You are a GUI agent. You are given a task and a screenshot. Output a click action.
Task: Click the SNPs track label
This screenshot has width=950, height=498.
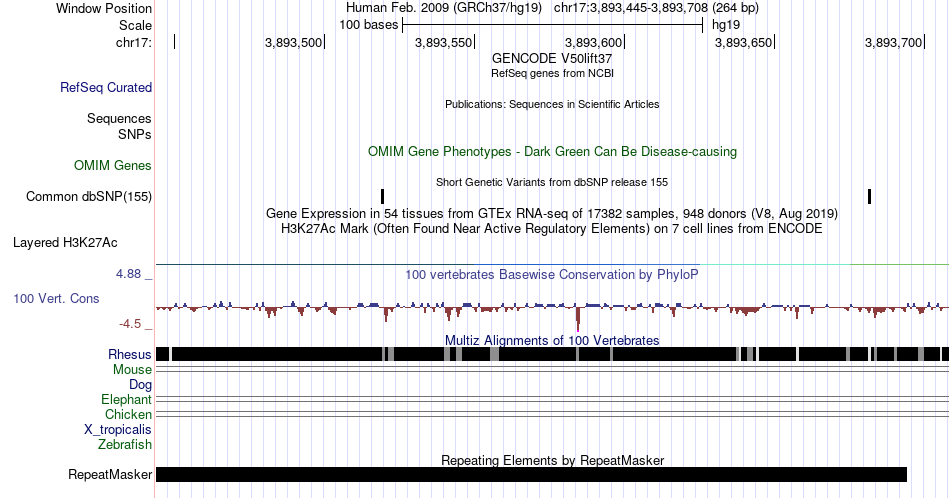pyautogui.click(x=135, y=134)
